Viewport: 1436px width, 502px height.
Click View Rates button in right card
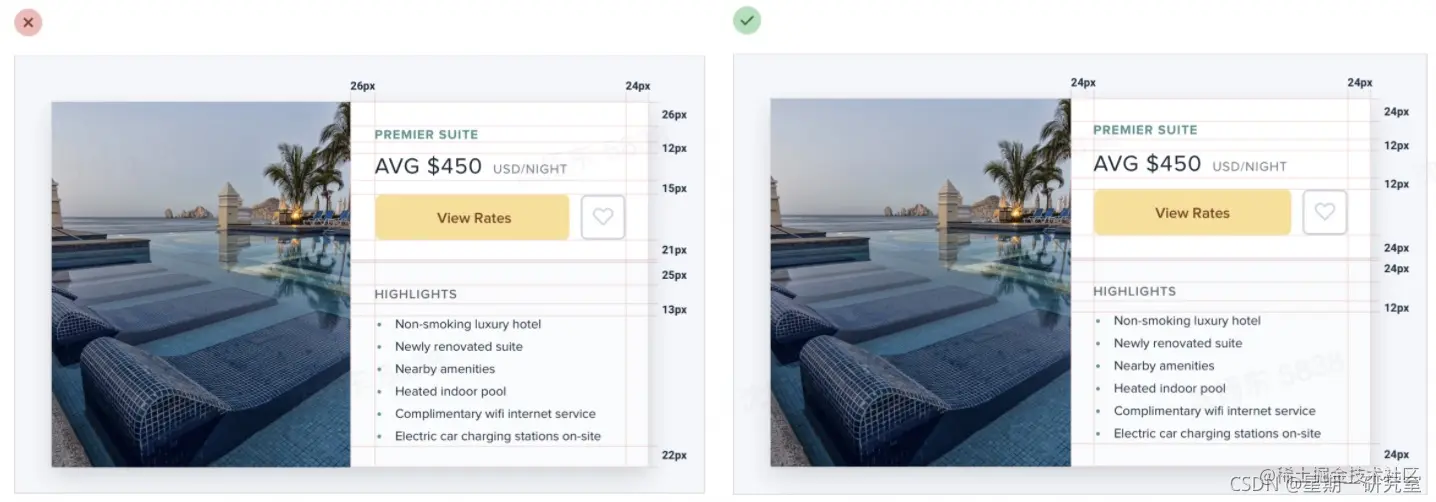(1192, 212)
